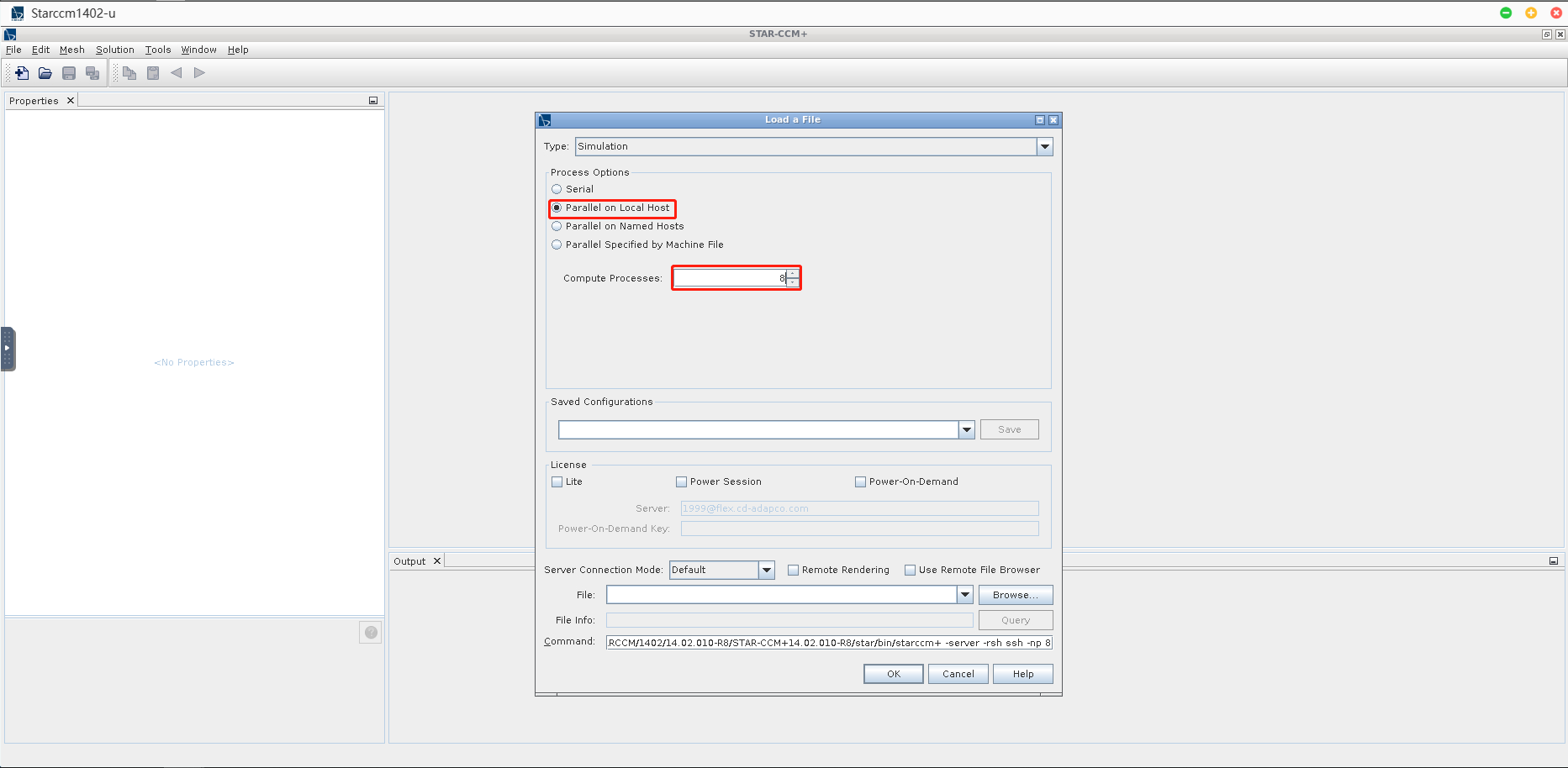This screenshot has width=1568, height=768.
Task: Open the Window menu
Action: click(x=199, y=50)
